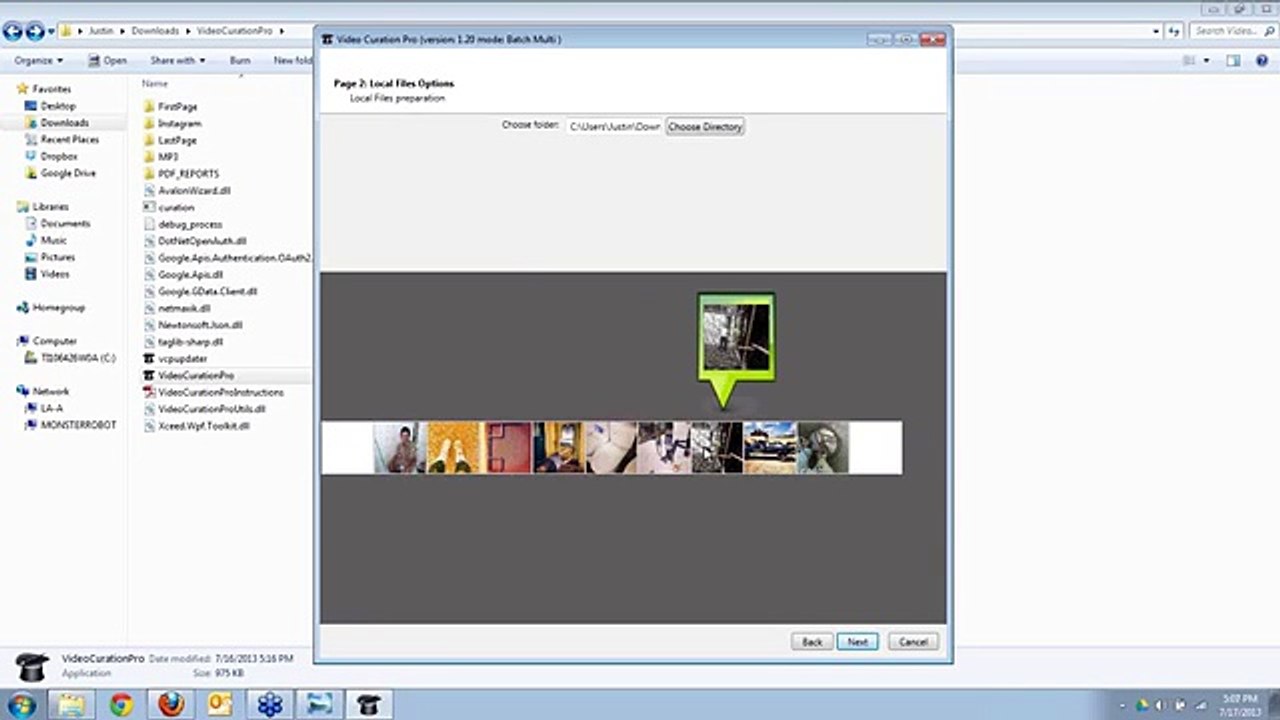This screenshot has width=1280, height=720.
Task: Select the FirstPage folder icon
Action: coord(149,106)
